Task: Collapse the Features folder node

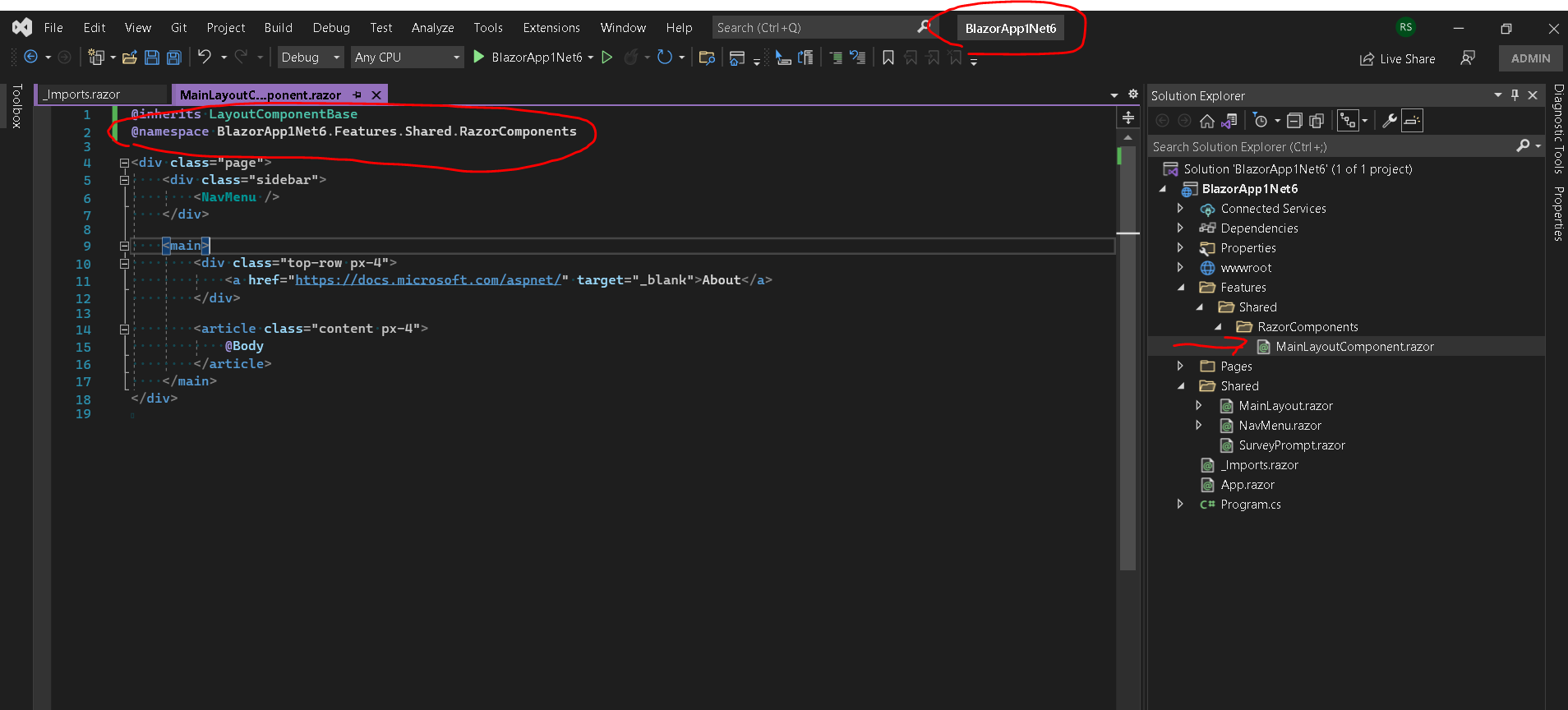Action: click(1181, 287)
